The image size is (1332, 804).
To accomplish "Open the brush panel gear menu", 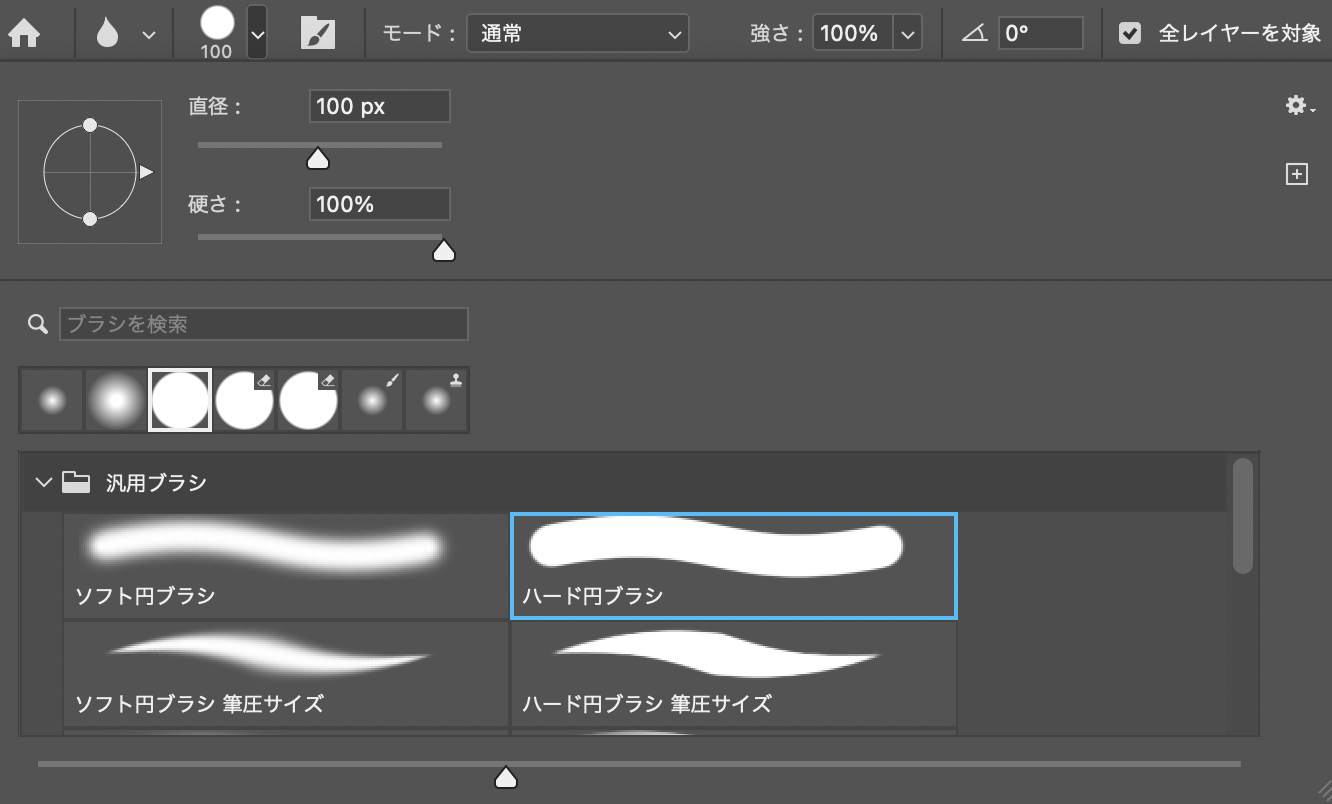I will click(1299, 106).
